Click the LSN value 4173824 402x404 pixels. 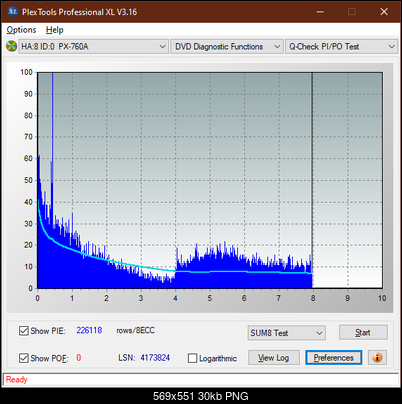(x=155, y=358)
